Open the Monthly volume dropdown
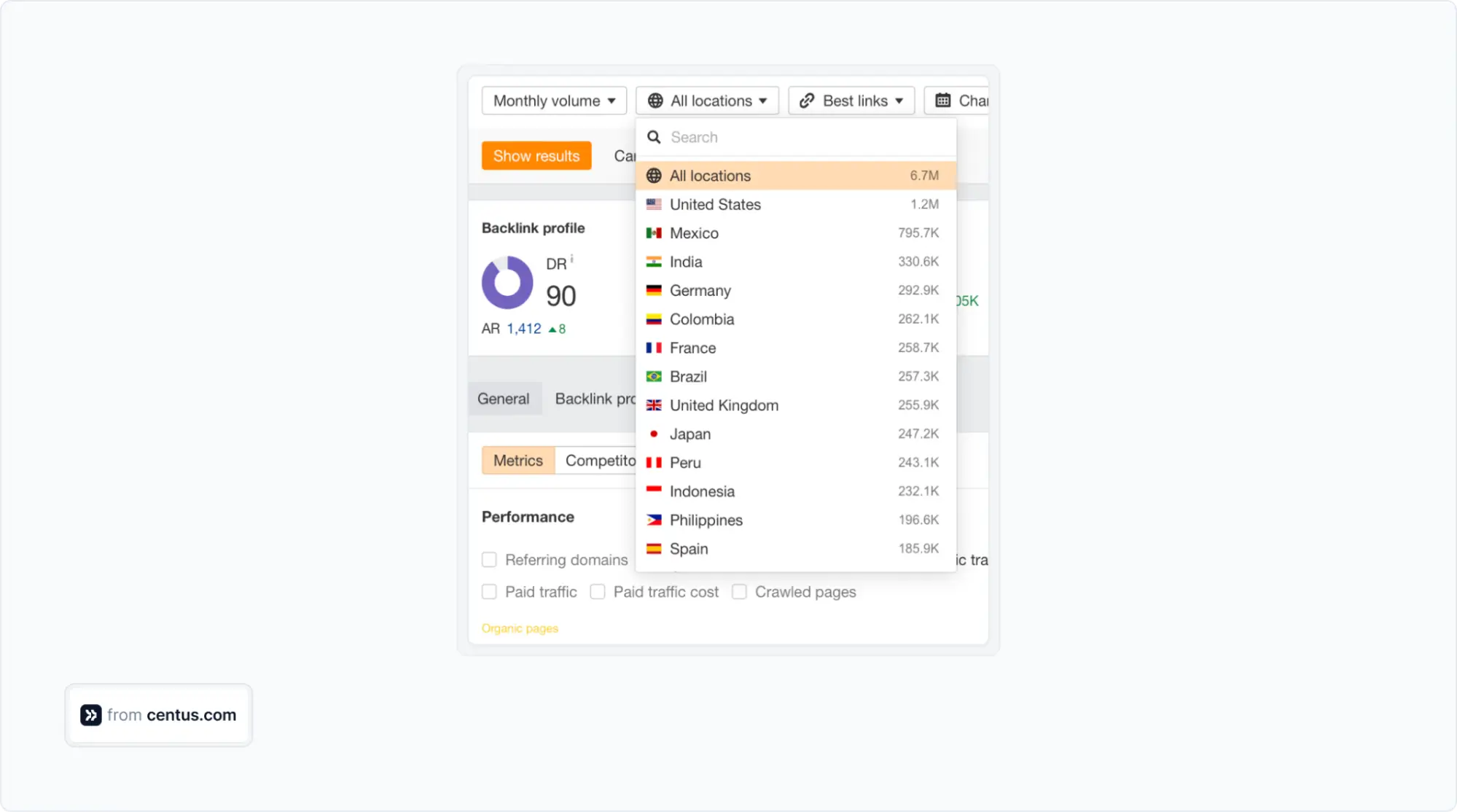Viewport: 1457px width, 812px height. coord(553,101)
